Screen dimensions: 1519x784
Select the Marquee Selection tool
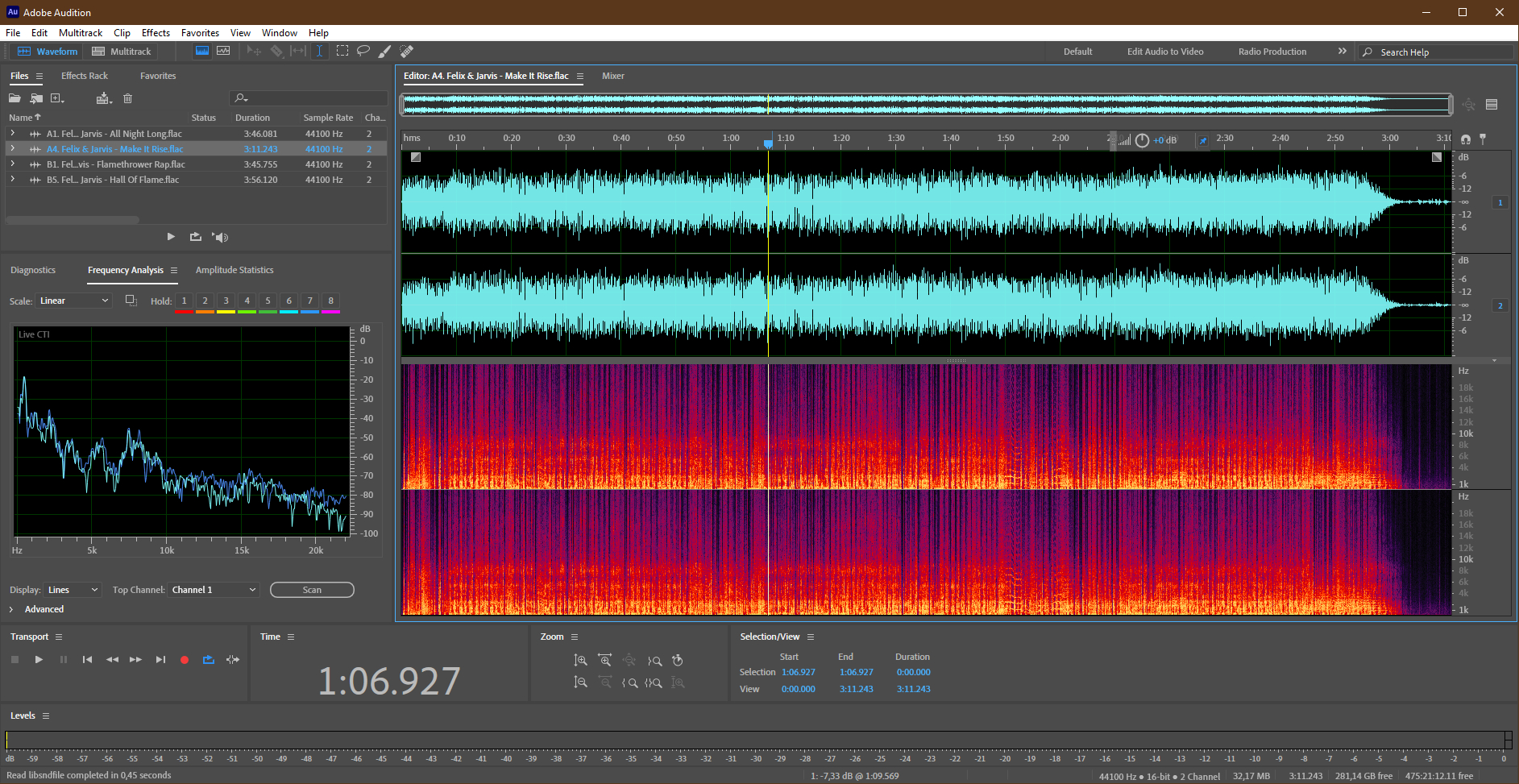click(342, 51)
